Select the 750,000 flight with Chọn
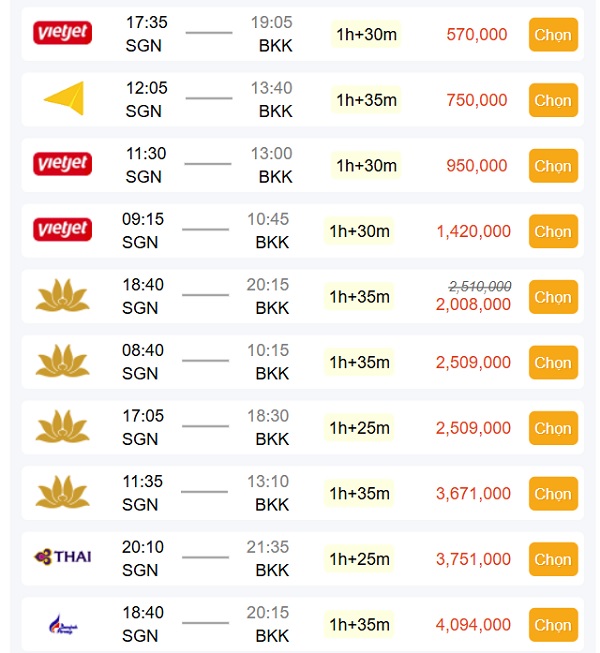This screenshot has height=653, width=600. tap(552, 100)
